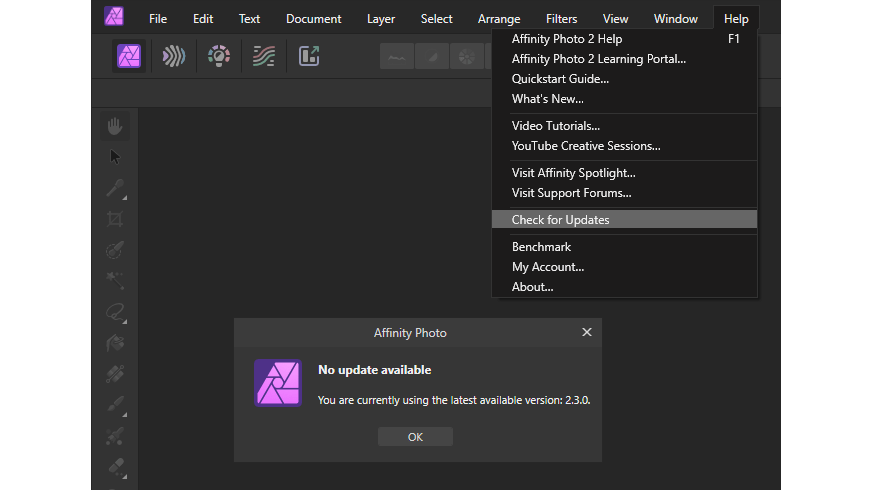
Task: Select the Freehand Selection lasso tool
Action: [x=115, y=312]
